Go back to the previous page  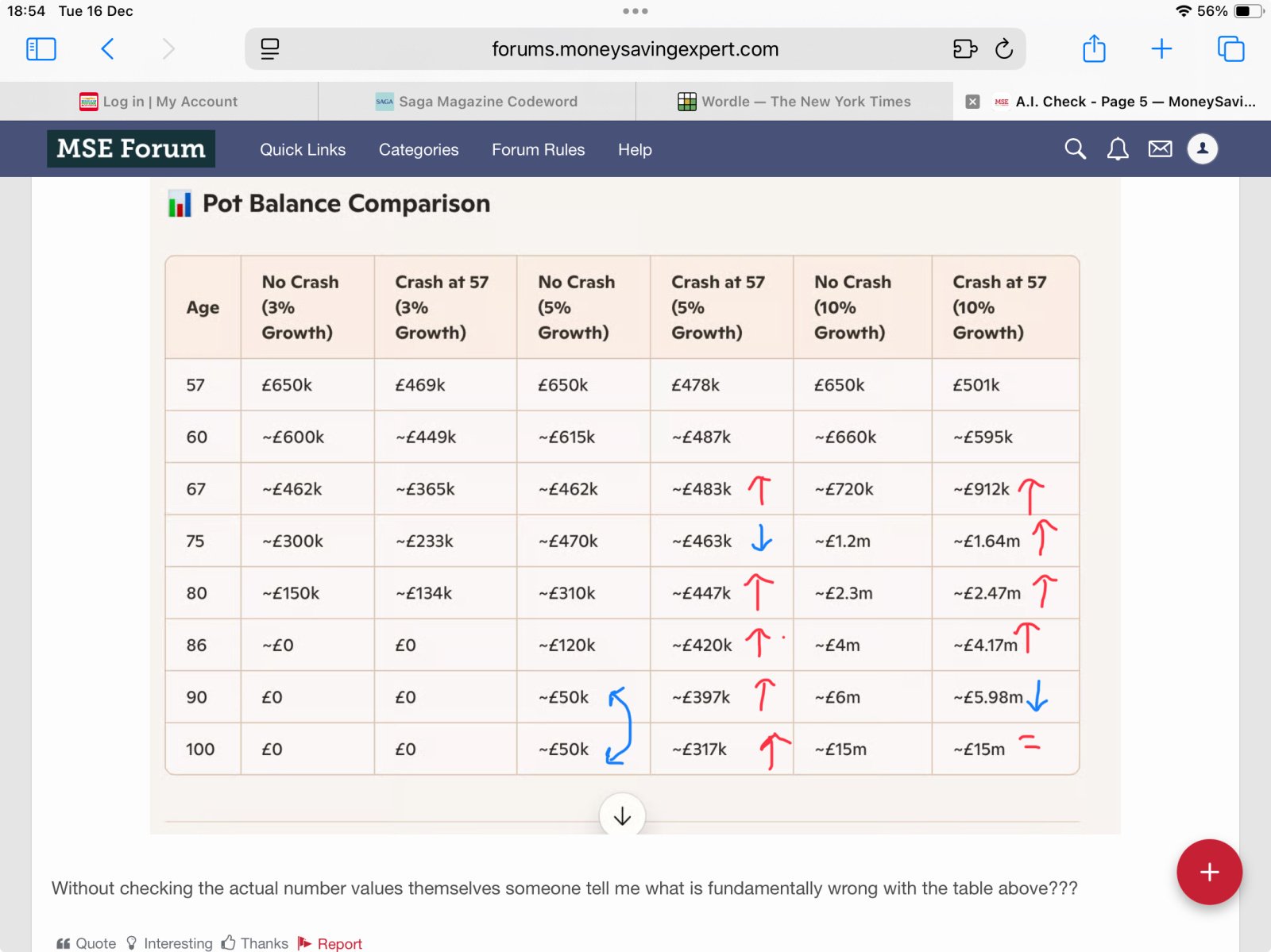108,49
